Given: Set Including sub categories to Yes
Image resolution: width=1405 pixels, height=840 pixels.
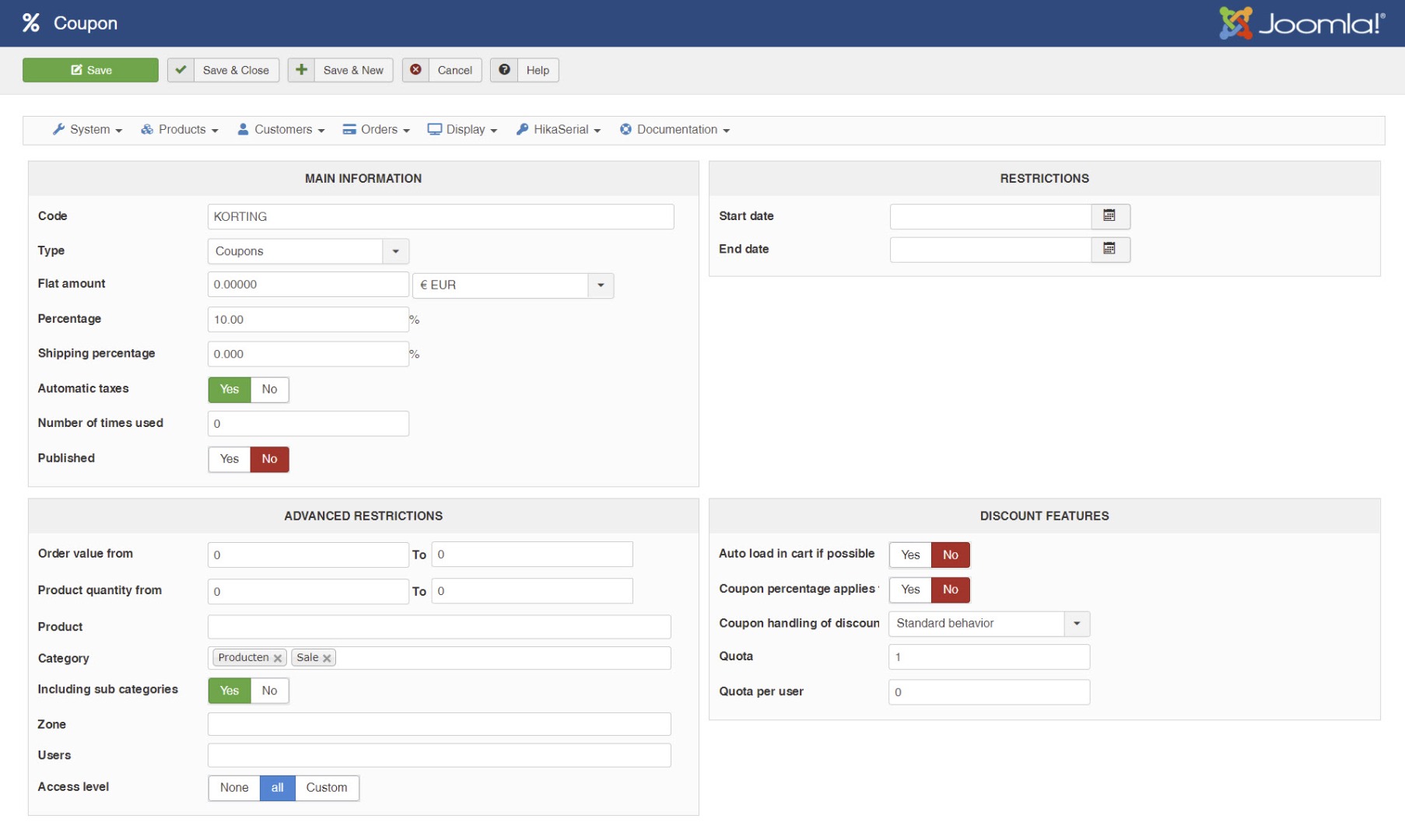Looking at the screenshot, I should click(229, 691).
